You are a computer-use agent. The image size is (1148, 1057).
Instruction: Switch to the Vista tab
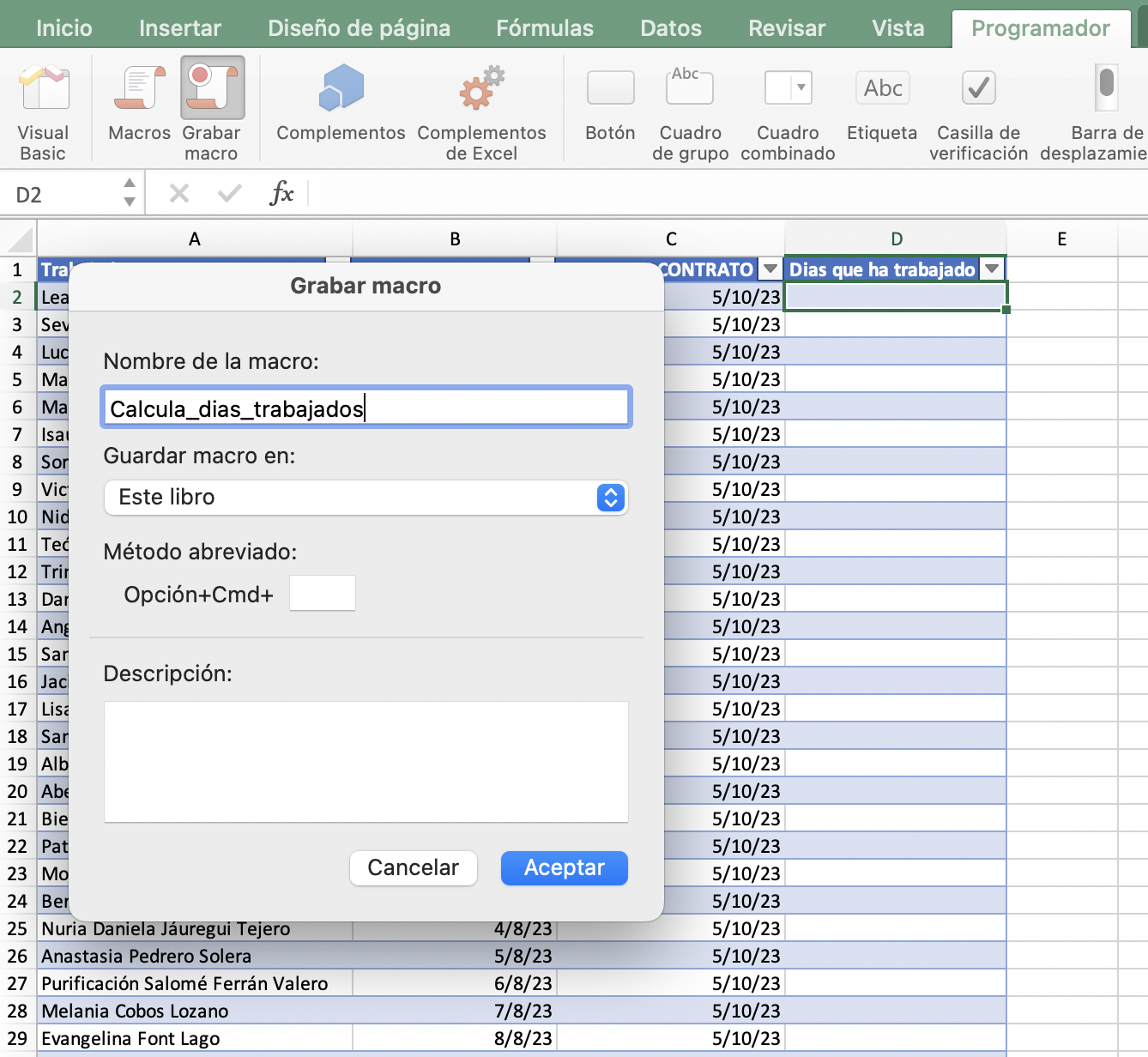pos(898,28)
